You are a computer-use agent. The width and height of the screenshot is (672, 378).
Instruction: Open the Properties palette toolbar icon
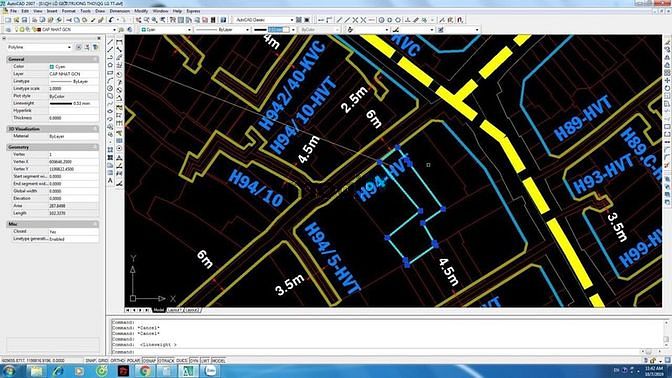[173, 20]
